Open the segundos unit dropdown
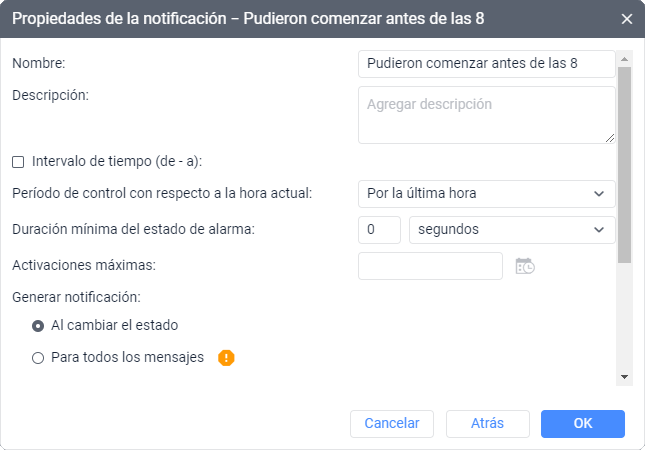The width and height of the screenshot is (645, 450). (512, 230)
